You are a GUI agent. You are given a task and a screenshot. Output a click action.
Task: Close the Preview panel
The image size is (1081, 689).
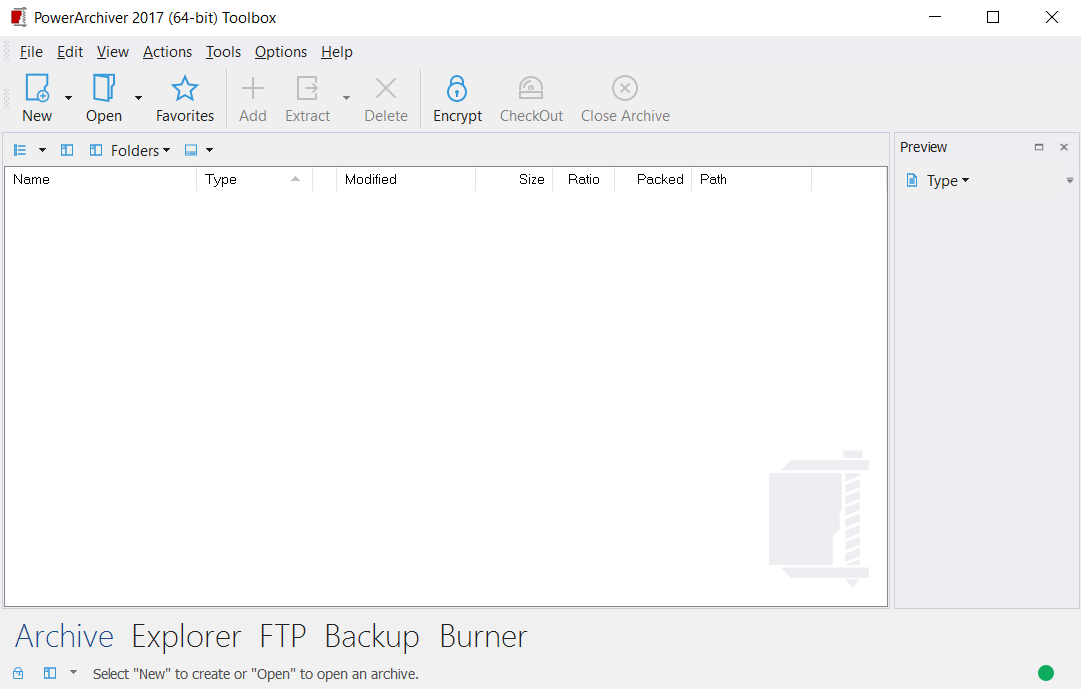1064,147
